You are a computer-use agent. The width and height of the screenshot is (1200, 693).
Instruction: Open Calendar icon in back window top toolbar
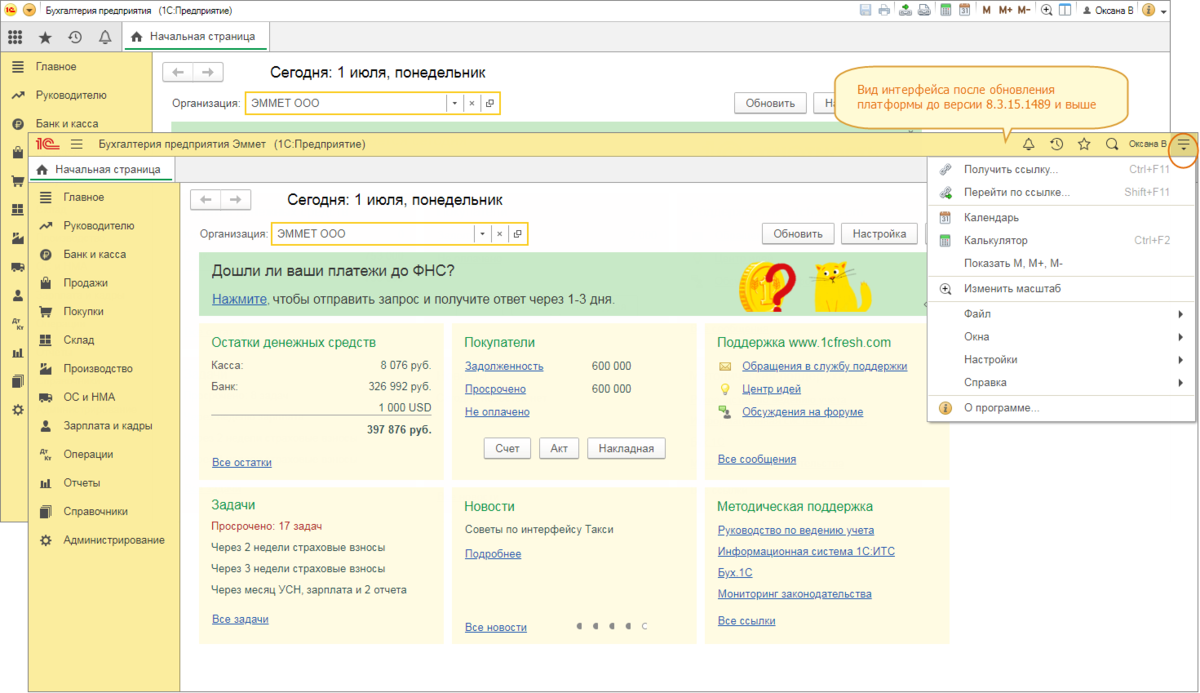tap(965, 10)
